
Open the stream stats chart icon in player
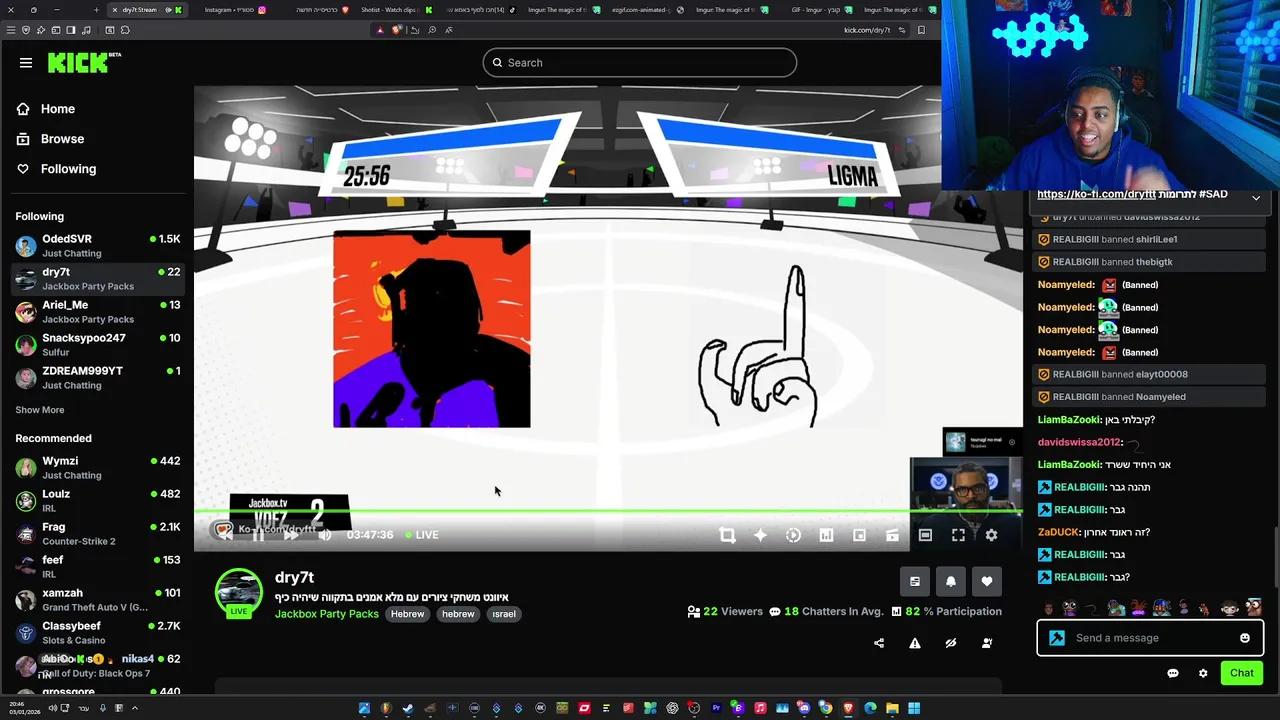826,535
